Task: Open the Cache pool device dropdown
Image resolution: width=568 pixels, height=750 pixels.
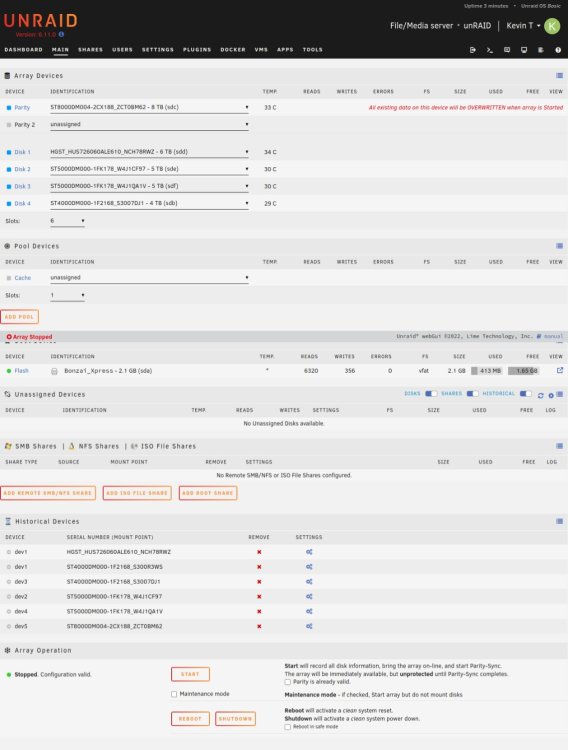Action: [x=149, y=278]
